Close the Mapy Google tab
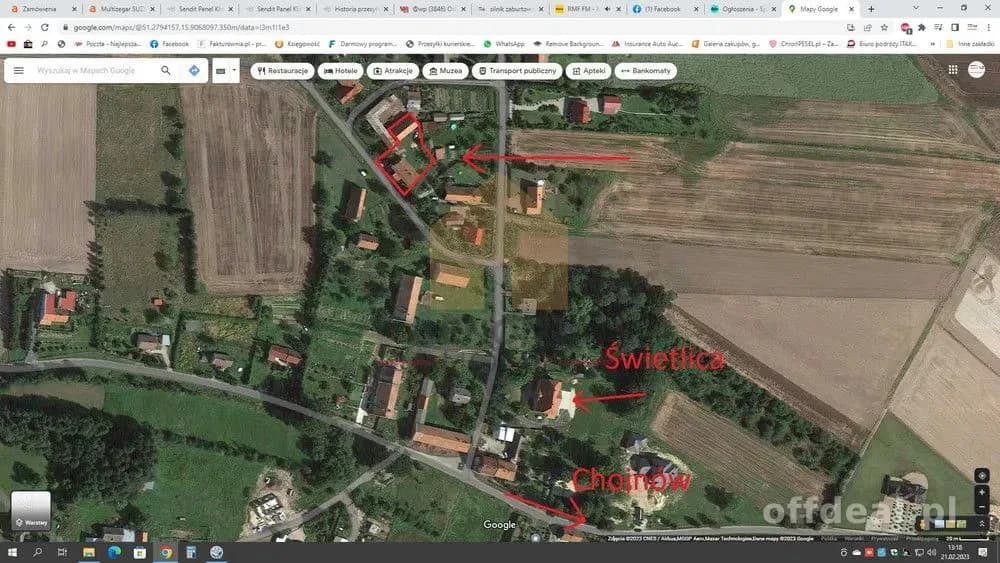1000x563 pixels. click(851, 9)
